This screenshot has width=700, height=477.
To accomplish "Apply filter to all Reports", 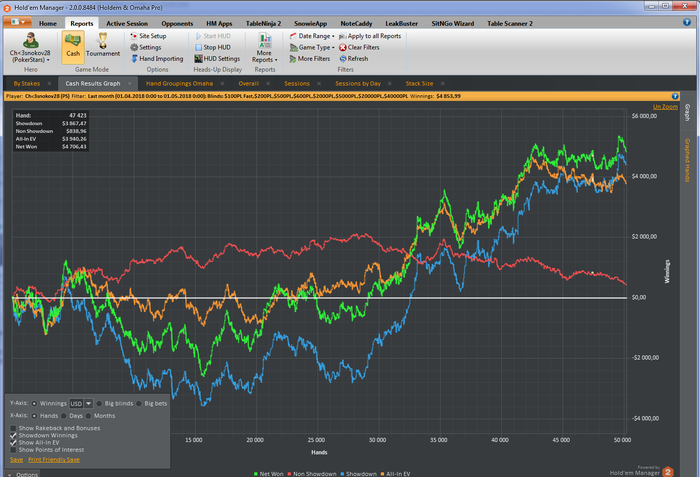I will [x=370, y=36].
